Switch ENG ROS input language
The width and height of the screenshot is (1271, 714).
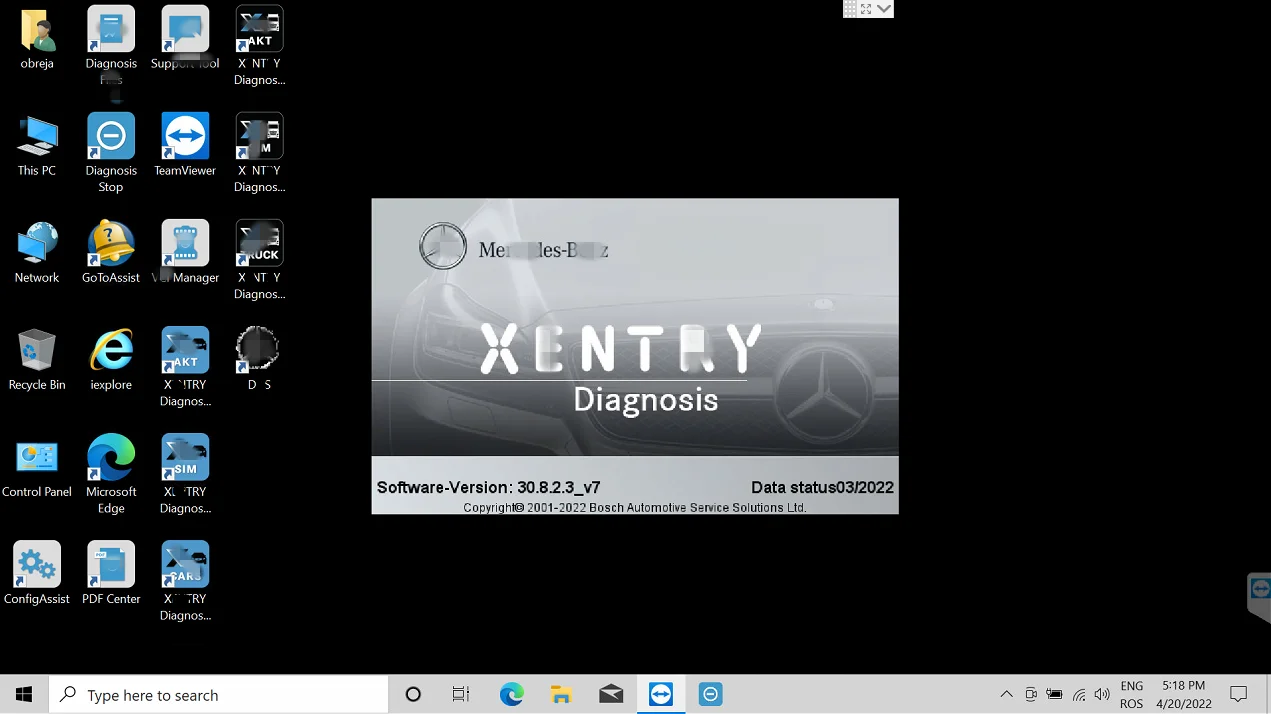coord(1131,694)
